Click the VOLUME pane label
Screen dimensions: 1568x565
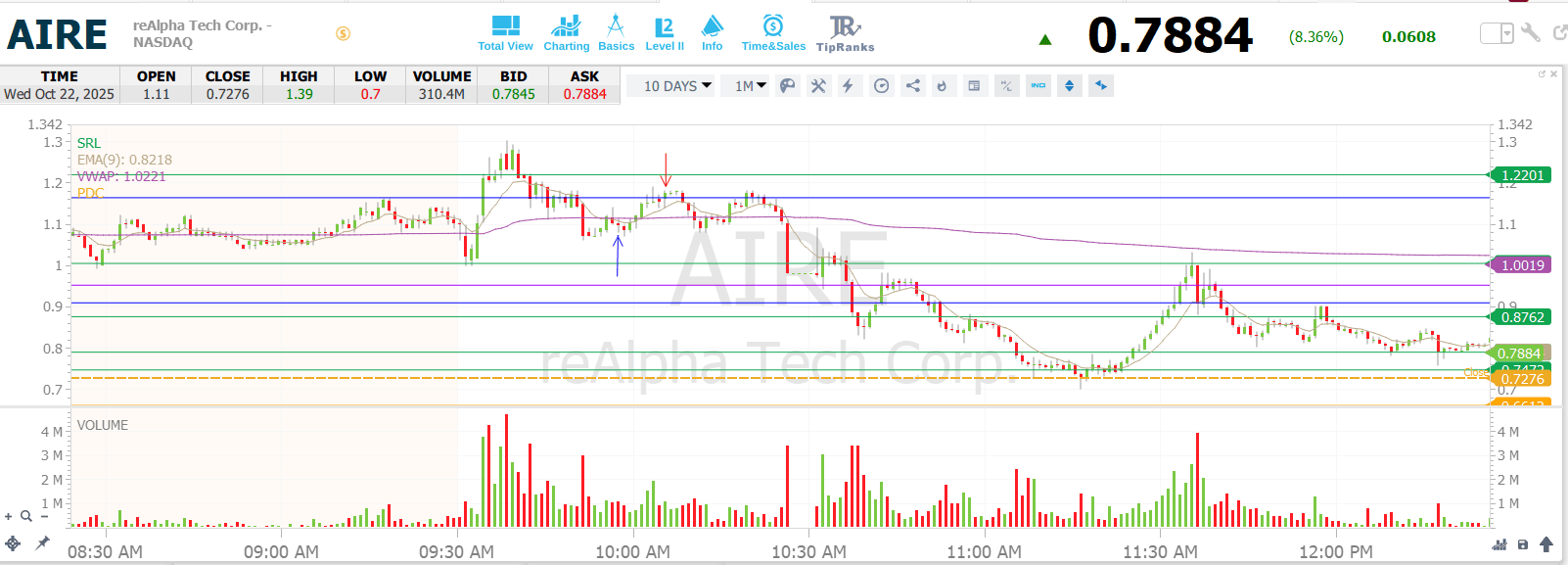point(103,425)
